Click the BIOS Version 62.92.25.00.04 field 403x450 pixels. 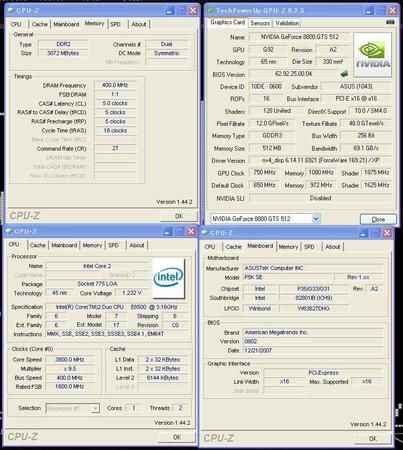pos(293,74)
